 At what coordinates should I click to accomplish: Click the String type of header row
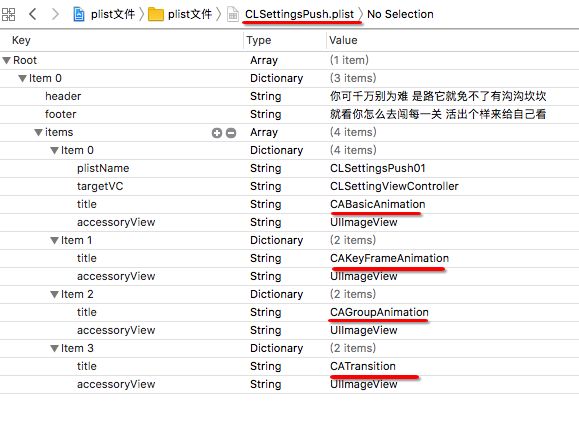pyautogui.click(x=265, y=96)
